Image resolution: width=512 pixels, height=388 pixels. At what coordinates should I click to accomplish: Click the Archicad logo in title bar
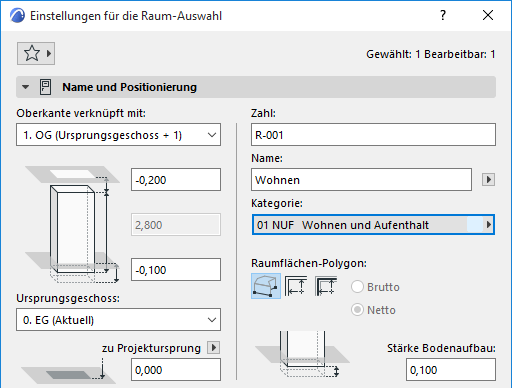(17, 16)
